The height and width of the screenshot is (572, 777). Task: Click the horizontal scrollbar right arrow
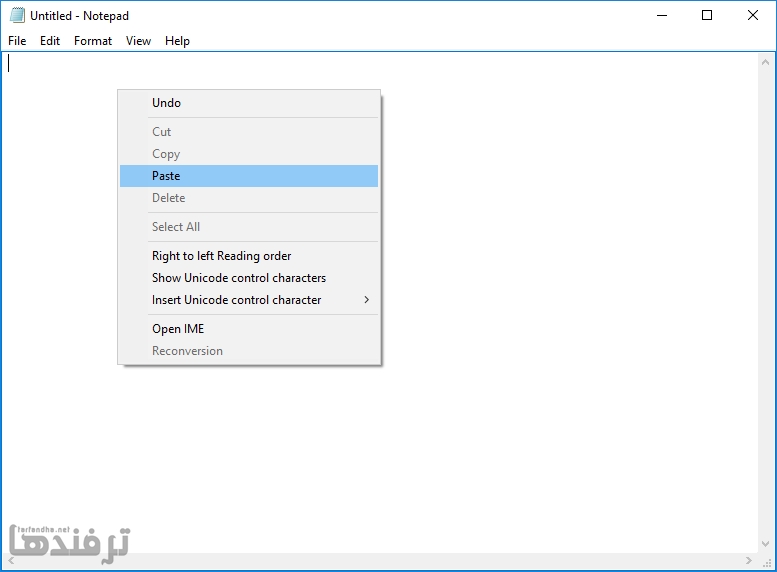tap(749, 561)
